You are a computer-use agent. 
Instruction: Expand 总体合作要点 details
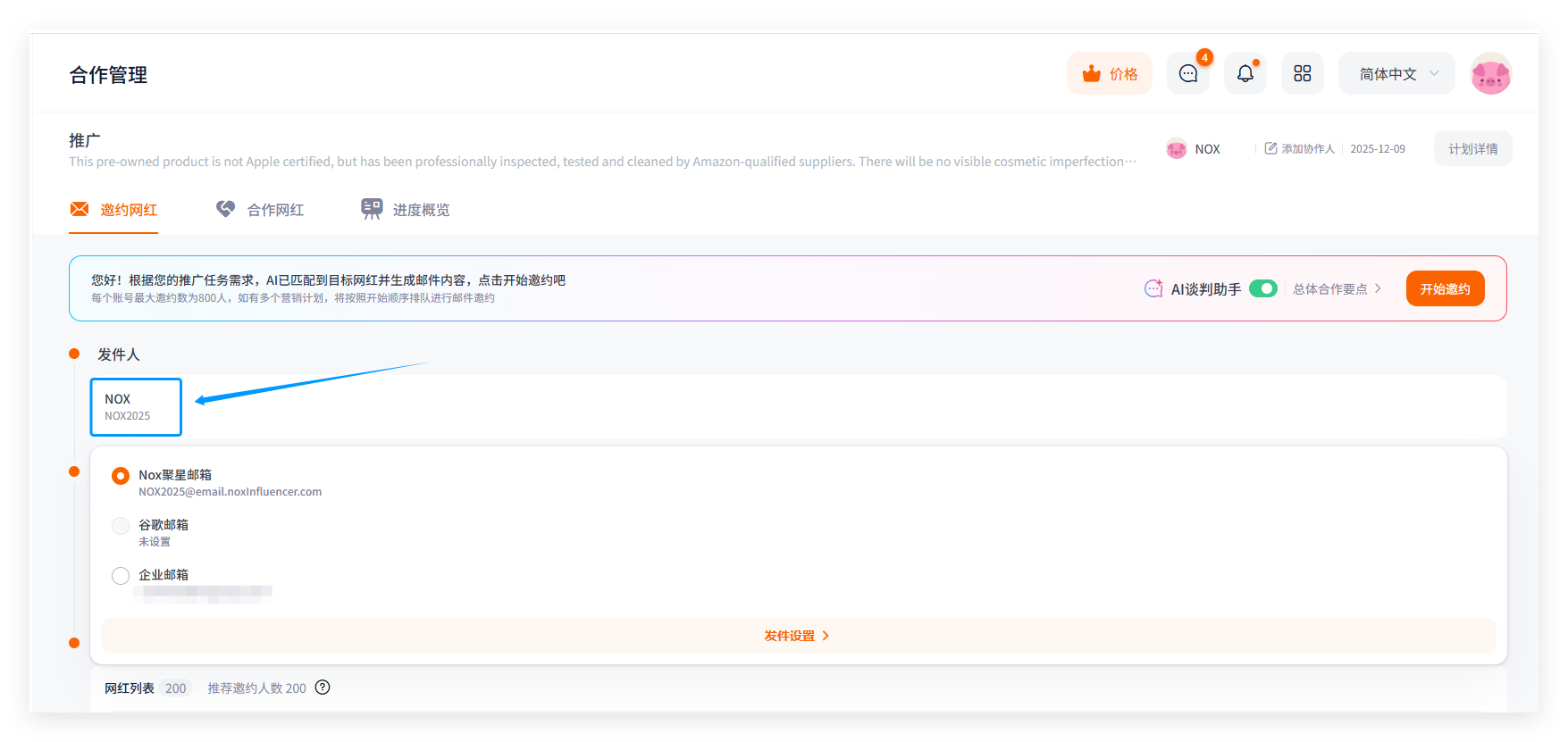1337,288
